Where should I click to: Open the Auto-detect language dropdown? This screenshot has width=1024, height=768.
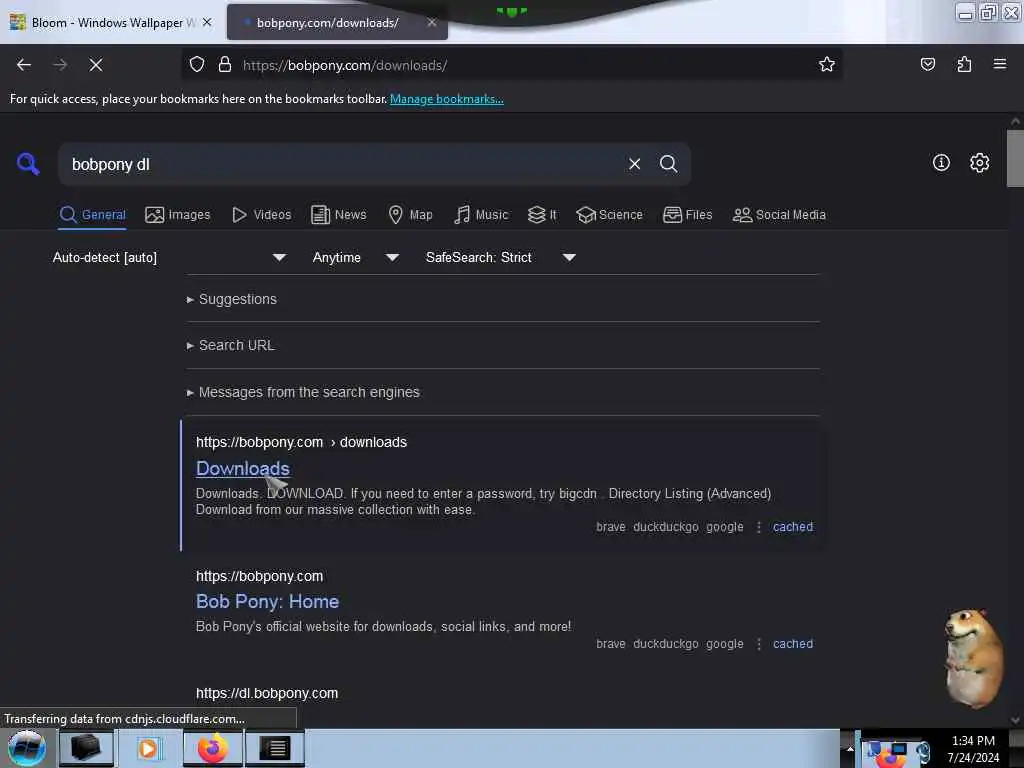pos(169,257)
